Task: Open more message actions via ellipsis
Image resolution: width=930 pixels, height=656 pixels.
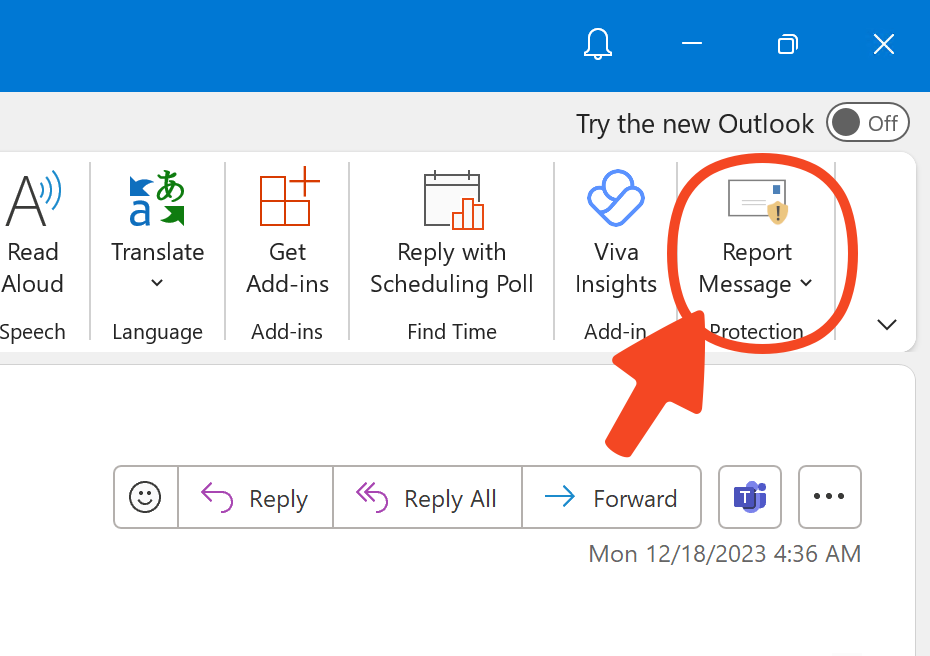Action: pos(829,497)
